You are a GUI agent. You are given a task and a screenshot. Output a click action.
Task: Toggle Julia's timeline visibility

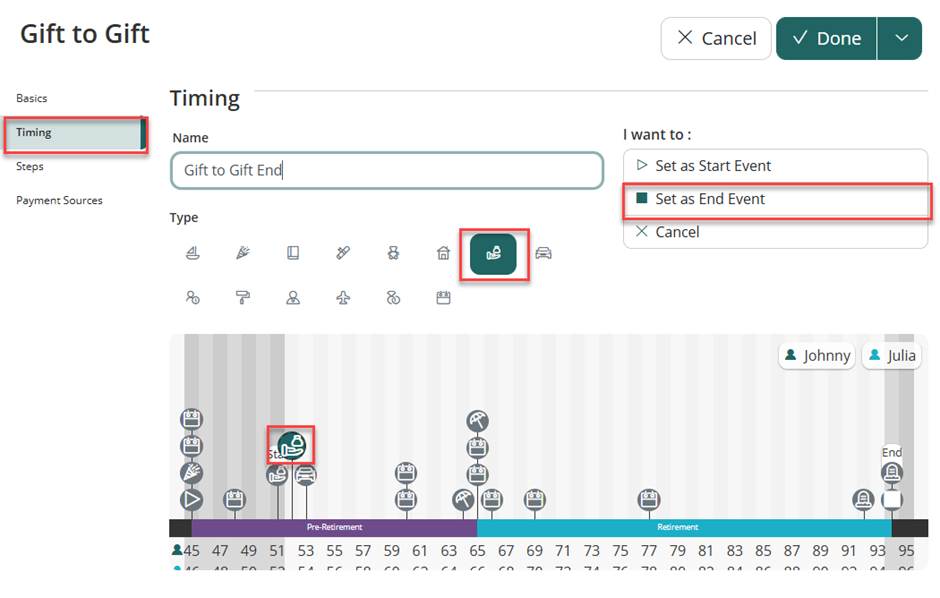click(891, 355)
